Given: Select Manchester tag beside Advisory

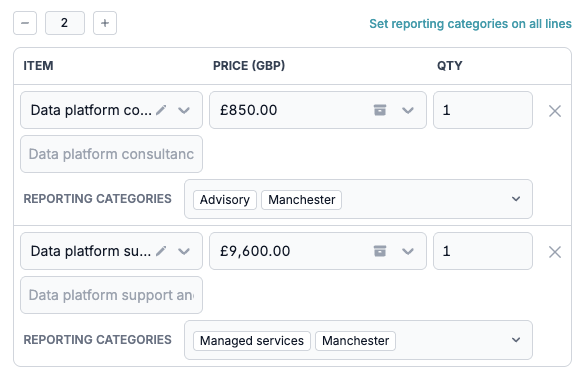Looking at the screenshot, I should (x=301, y=200).
